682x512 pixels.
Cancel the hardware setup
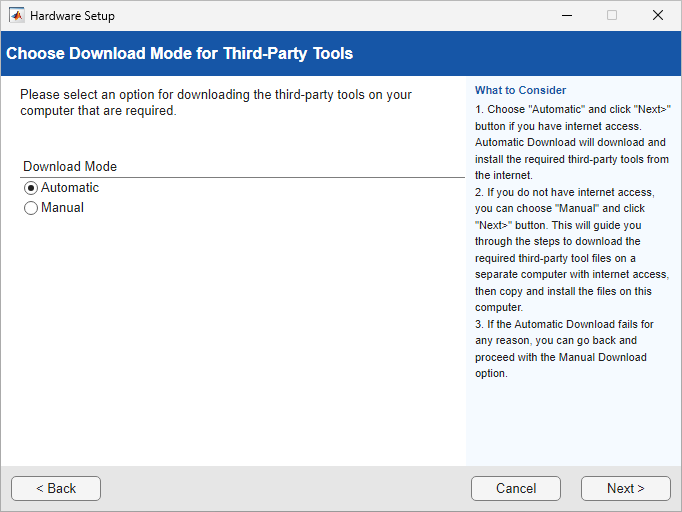[x=516, y=488]
